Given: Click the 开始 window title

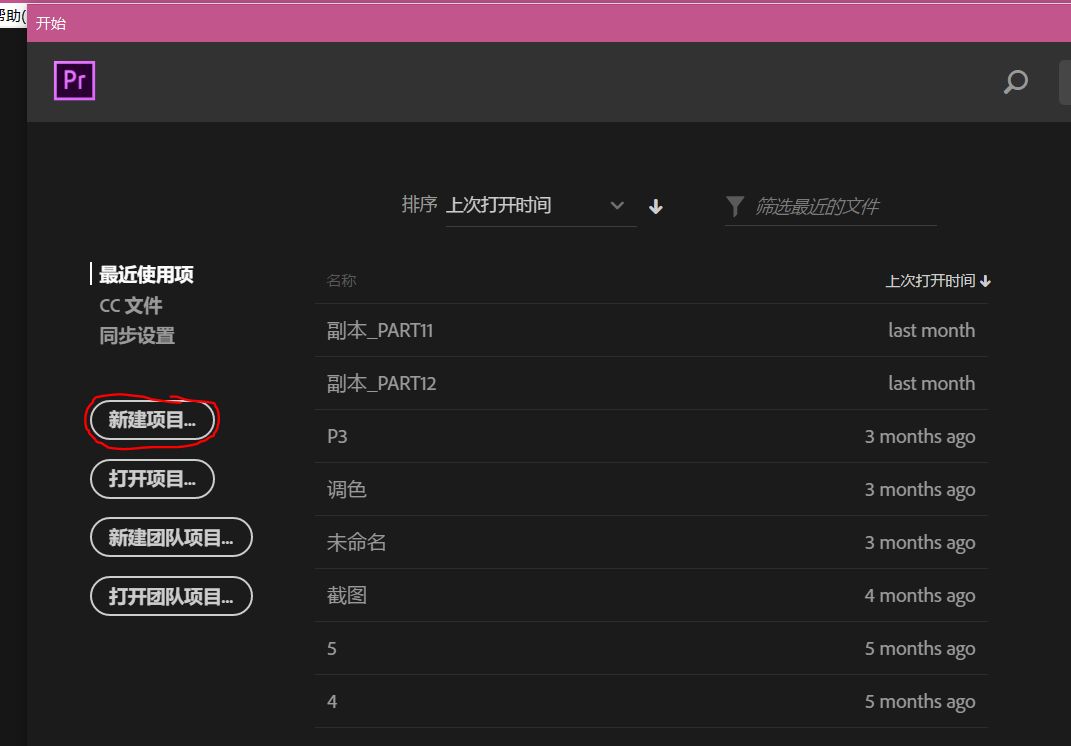Looking at the screenshot, I should click(x=51, y=23).
